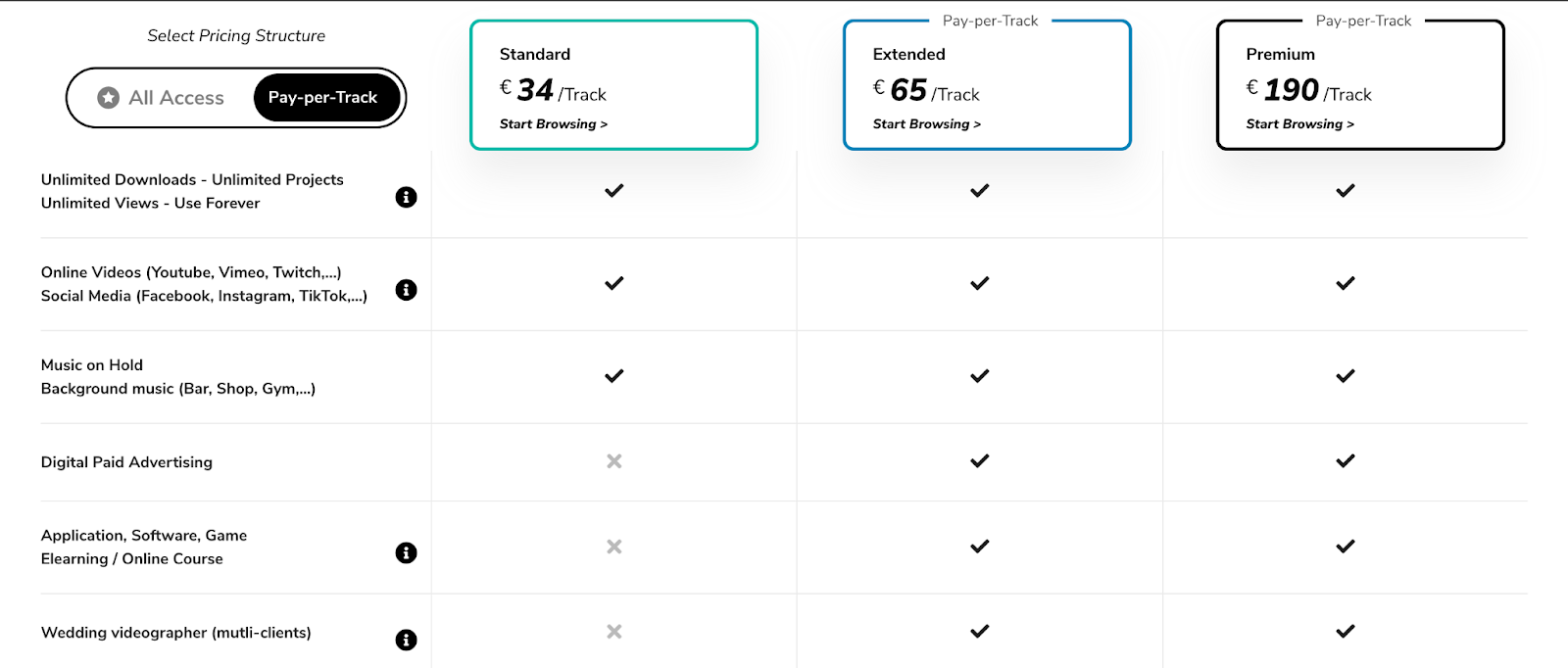Open Start Browsing for Premium plan
1568x668 pixels.
click(x=1299, y=124)
